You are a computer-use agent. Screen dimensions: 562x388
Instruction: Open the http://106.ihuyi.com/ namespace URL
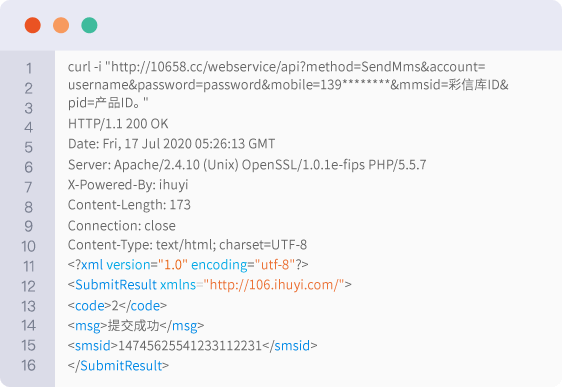pos(274,285)
